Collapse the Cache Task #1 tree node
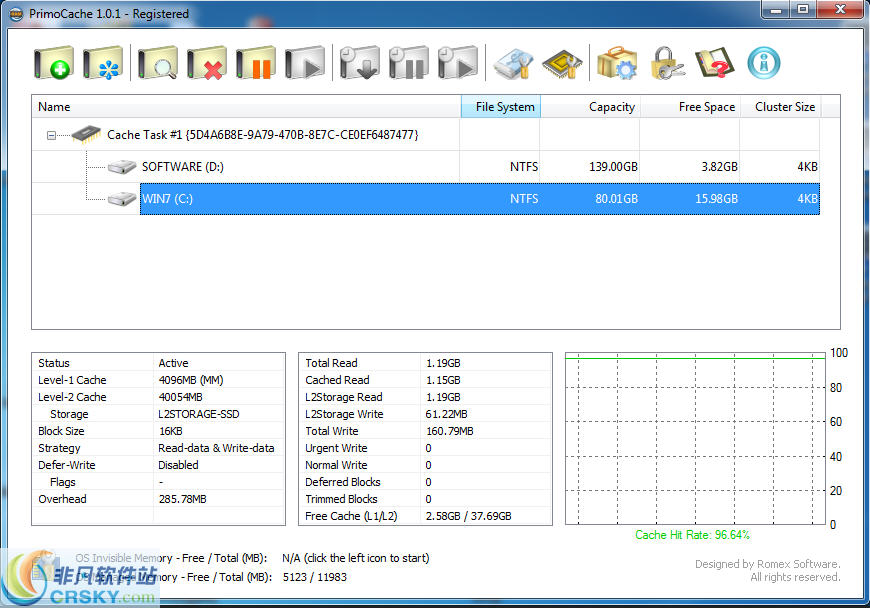Viewport: 870px width, 608px height. point(52,134)
